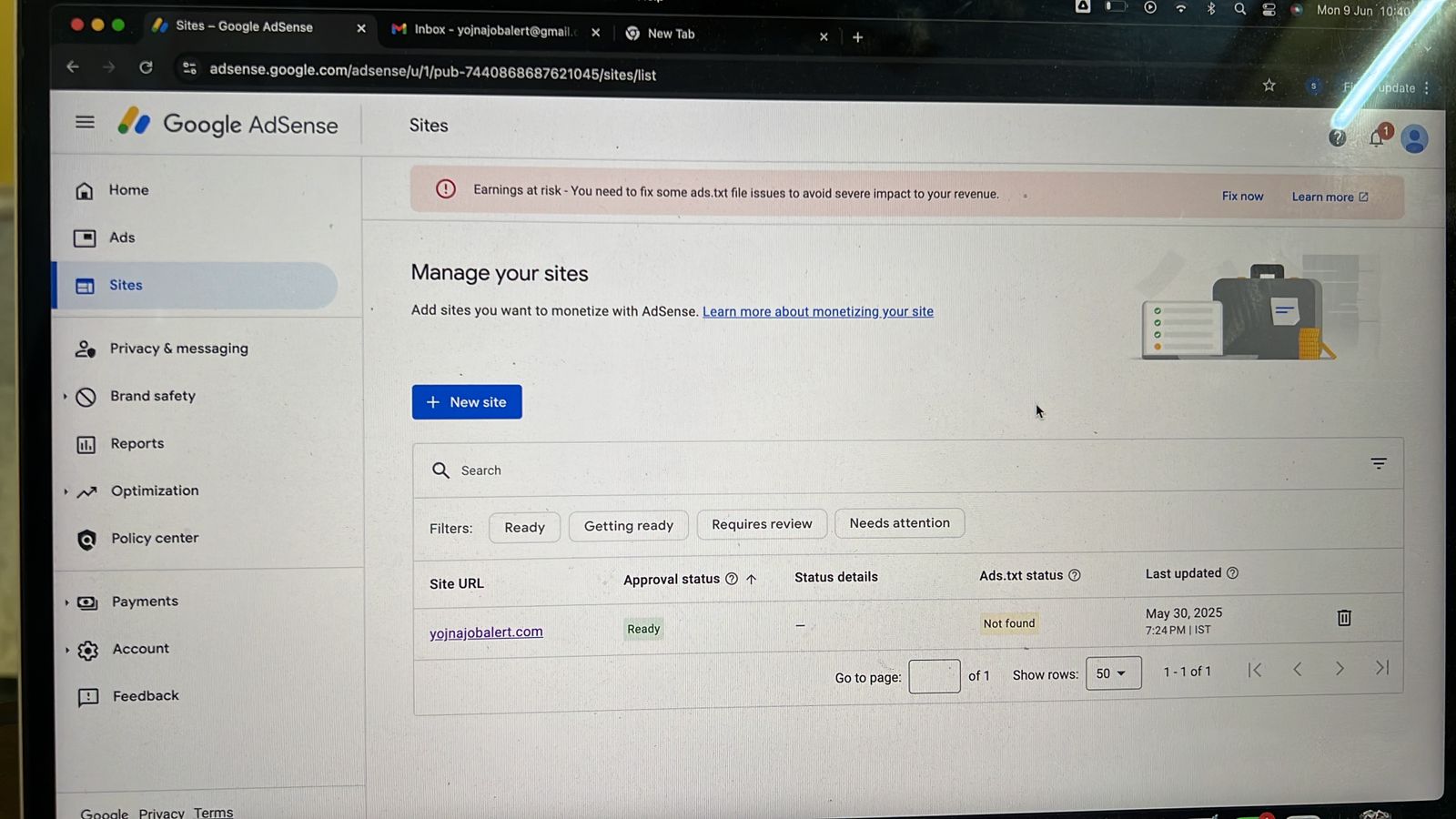
Task: Open the account avatar menu
Action: (1414, 139)
